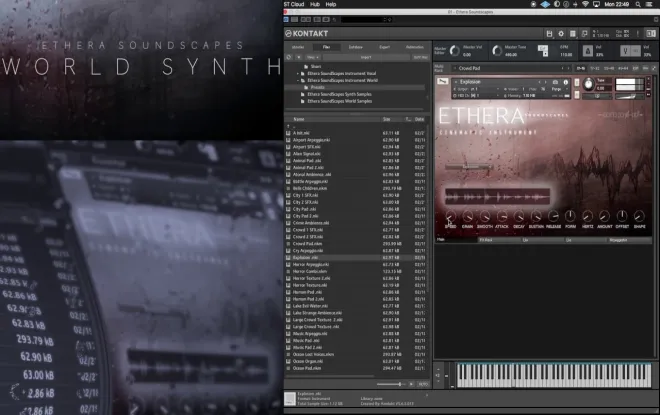Click the FORM knob

570,217
